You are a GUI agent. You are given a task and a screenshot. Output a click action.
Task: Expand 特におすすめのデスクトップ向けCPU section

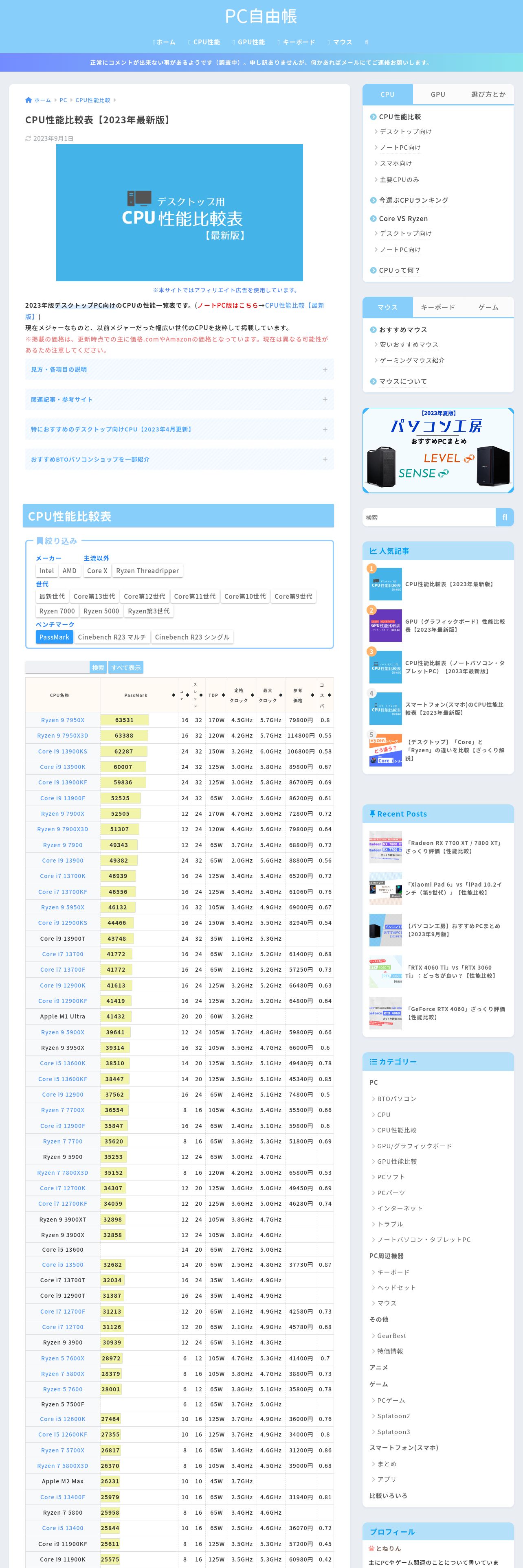pyautogui.click(x=179, y=429)
